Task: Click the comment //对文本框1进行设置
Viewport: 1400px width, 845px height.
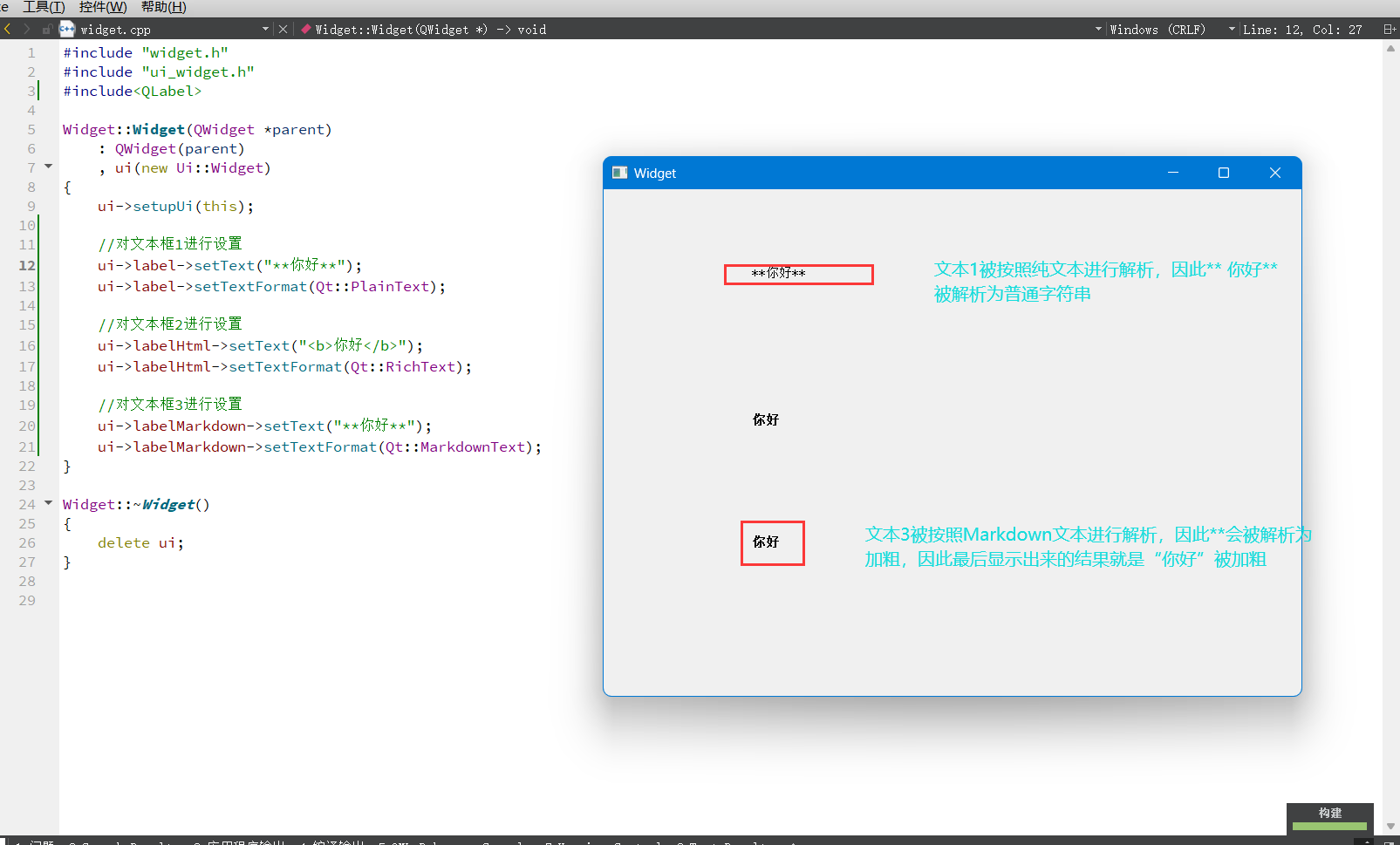Action: point(170,243)
